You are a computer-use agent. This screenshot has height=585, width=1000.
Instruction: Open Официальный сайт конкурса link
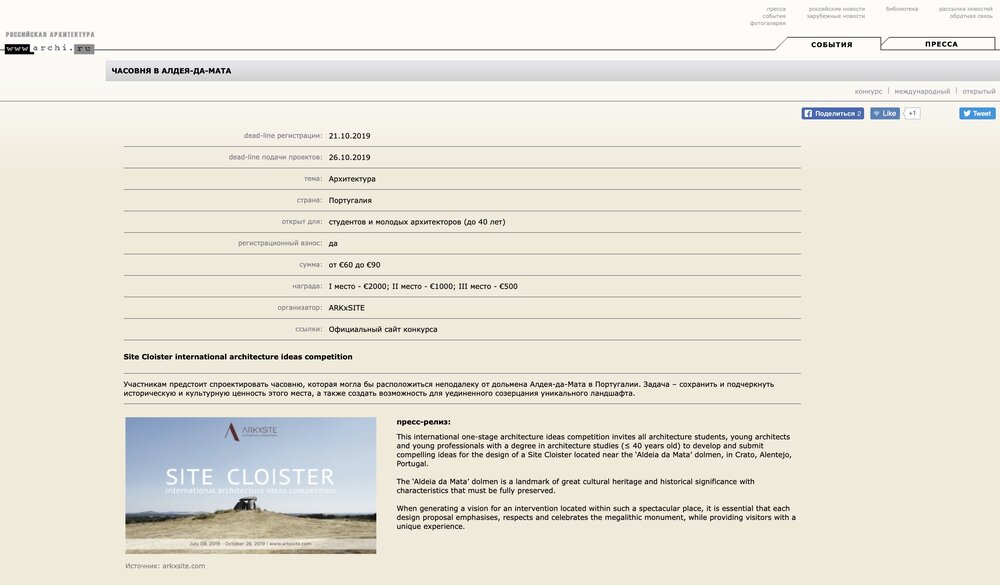[382, 329]
